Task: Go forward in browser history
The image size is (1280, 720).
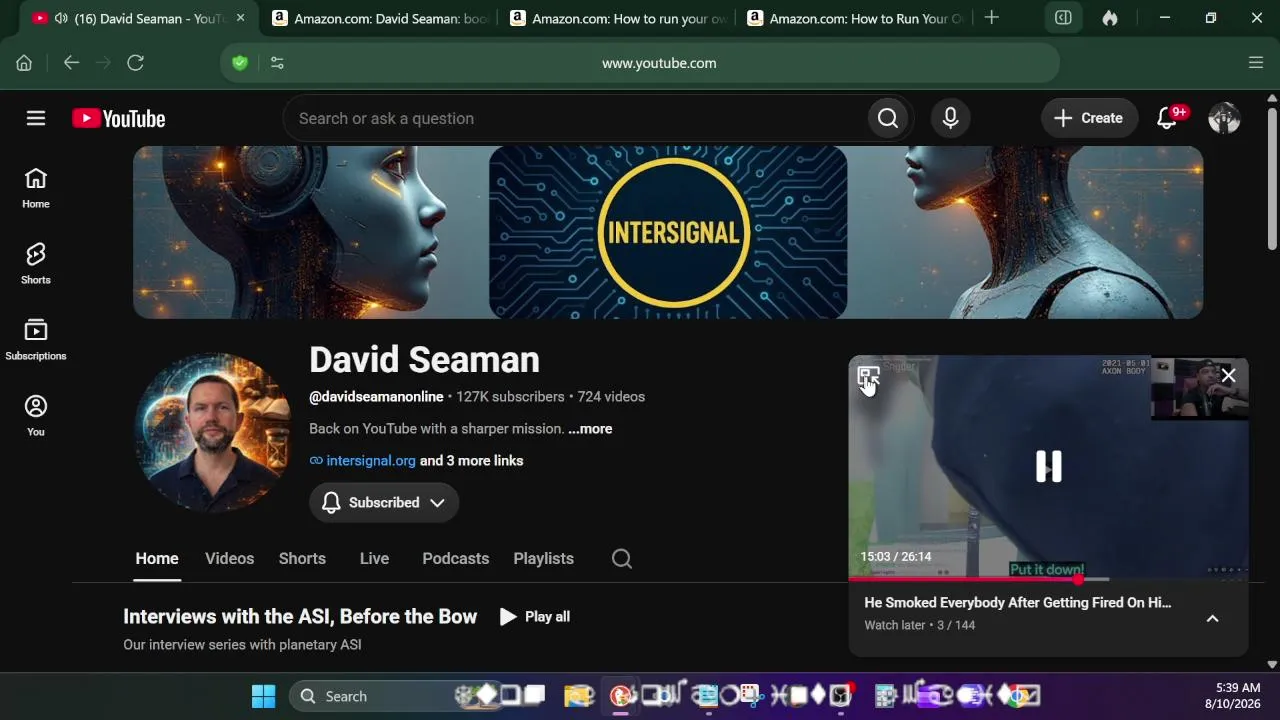Action: (103, 63)
